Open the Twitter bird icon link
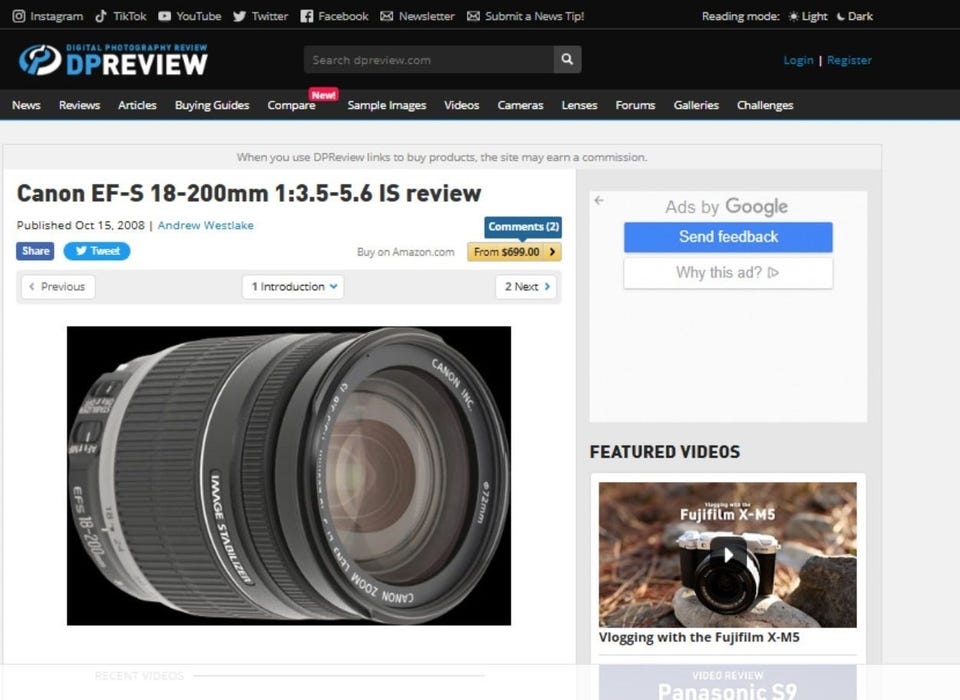960x700 pixels. coord(239,17)
